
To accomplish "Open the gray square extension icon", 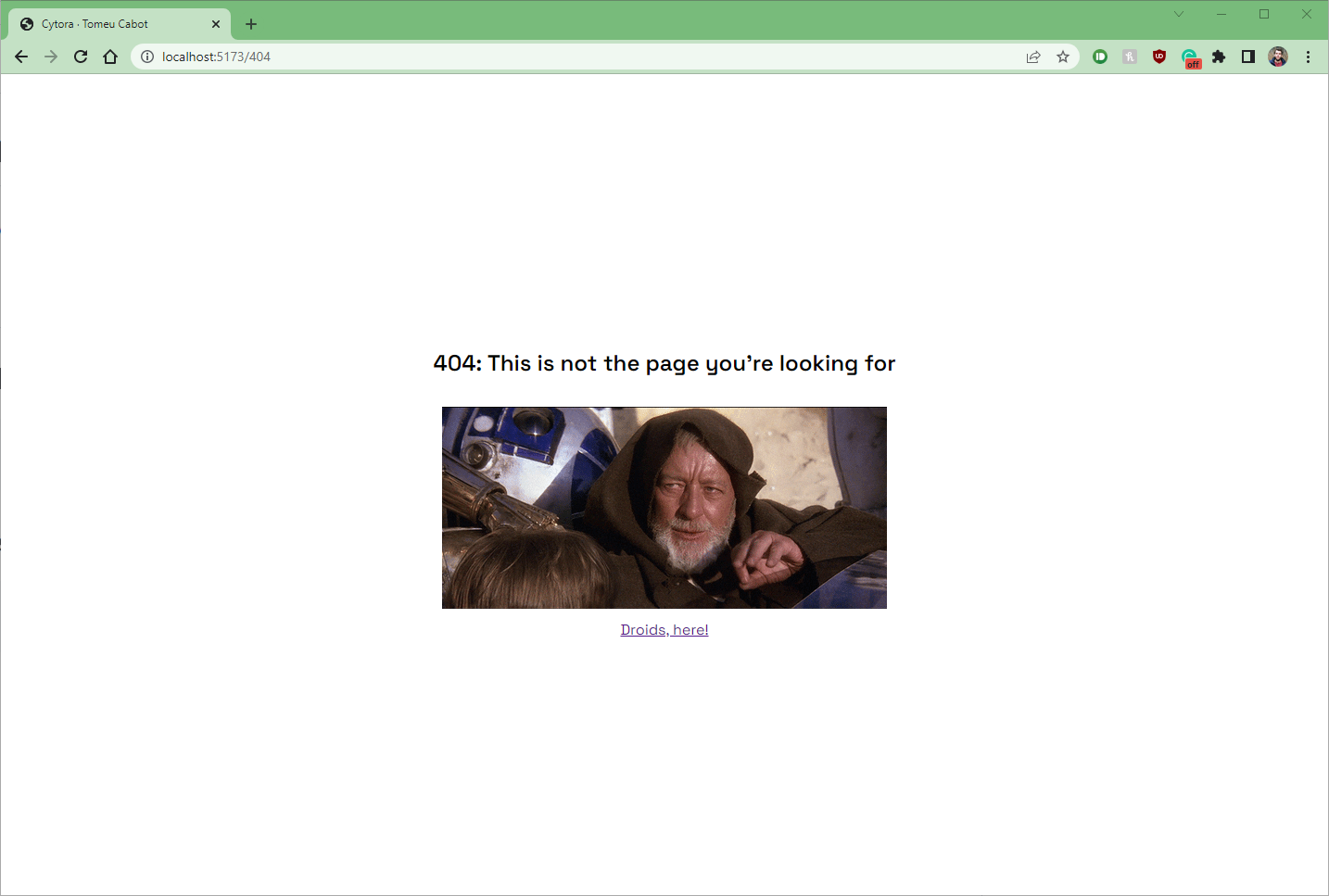I will (x=1130, y=57).
